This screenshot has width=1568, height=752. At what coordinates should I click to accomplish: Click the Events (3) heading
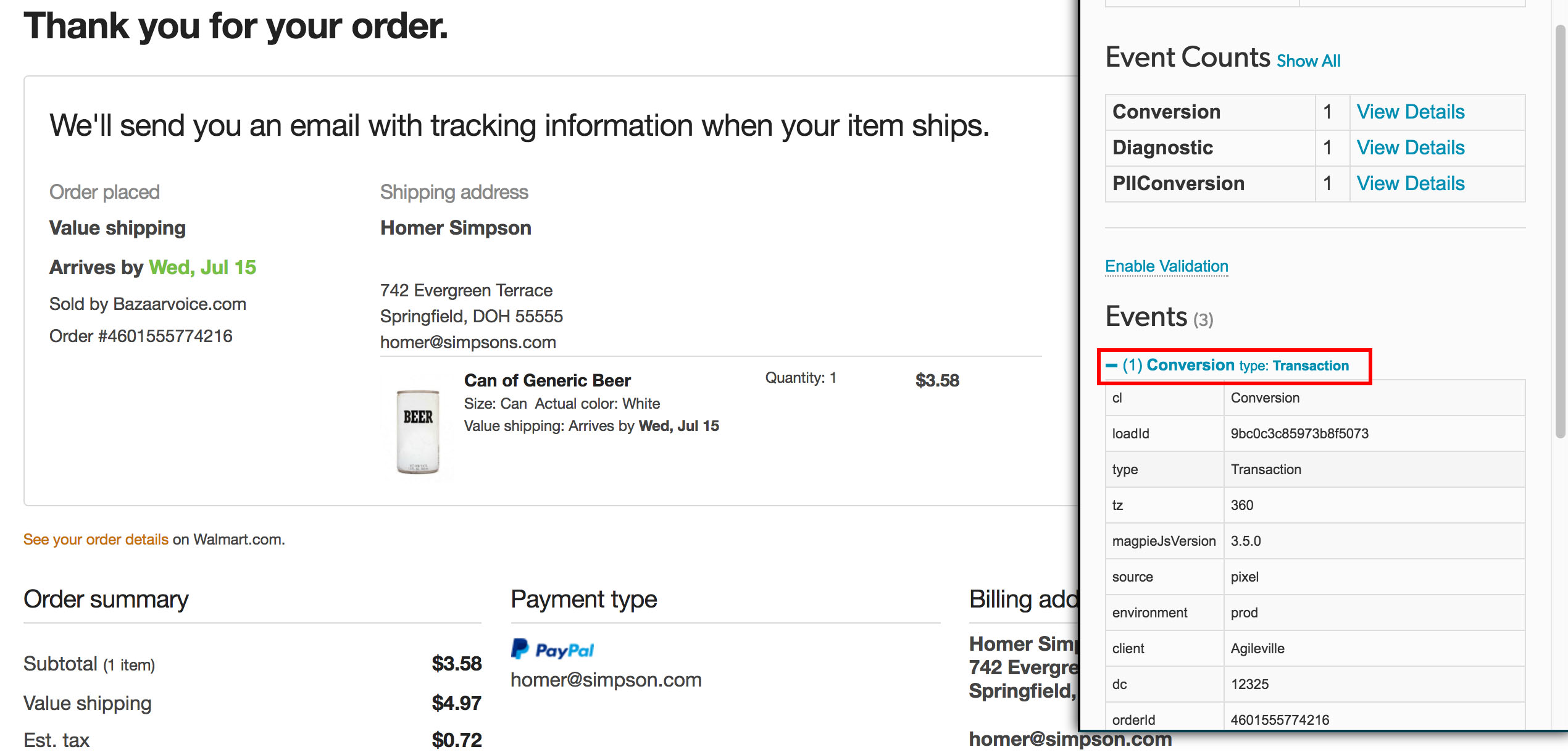(x=1159, y=317)
